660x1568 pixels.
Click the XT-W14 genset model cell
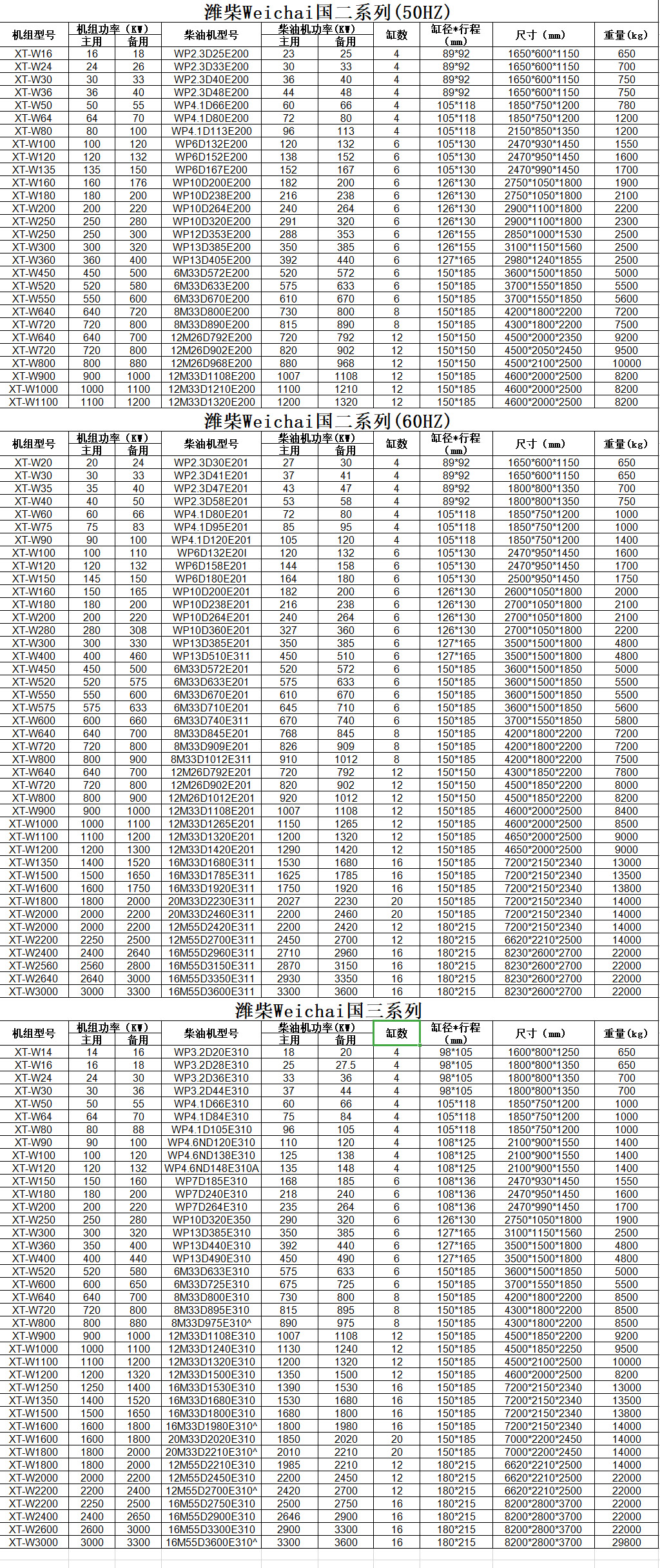point(34,1052)
